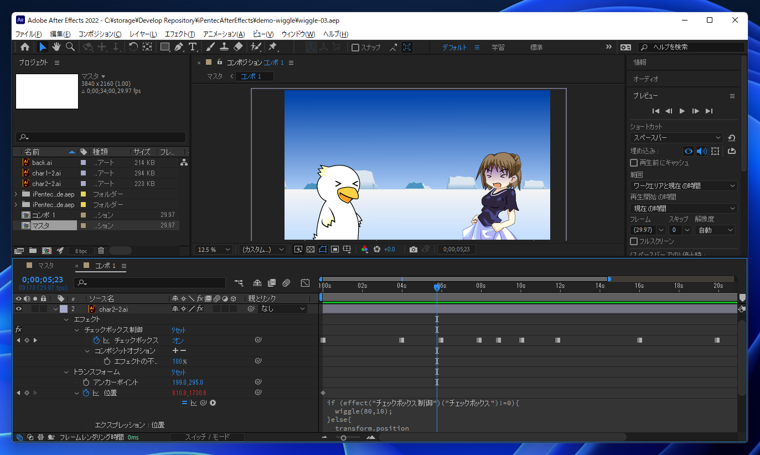Click the play button in Preview panel
This screenshot has width=760, height=455.
coord(682,111)
